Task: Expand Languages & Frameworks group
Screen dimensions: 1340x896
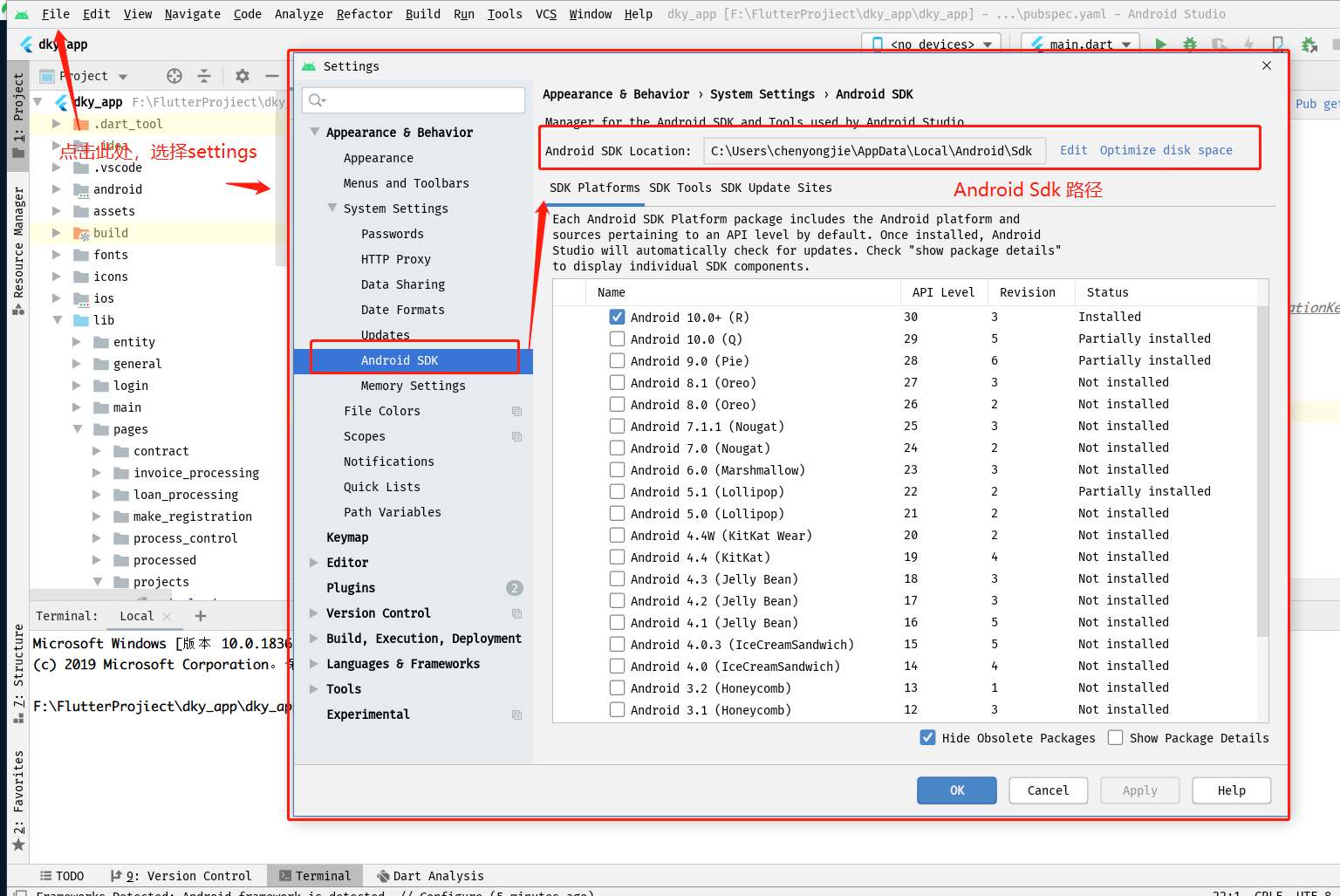Action: point(314,664)
